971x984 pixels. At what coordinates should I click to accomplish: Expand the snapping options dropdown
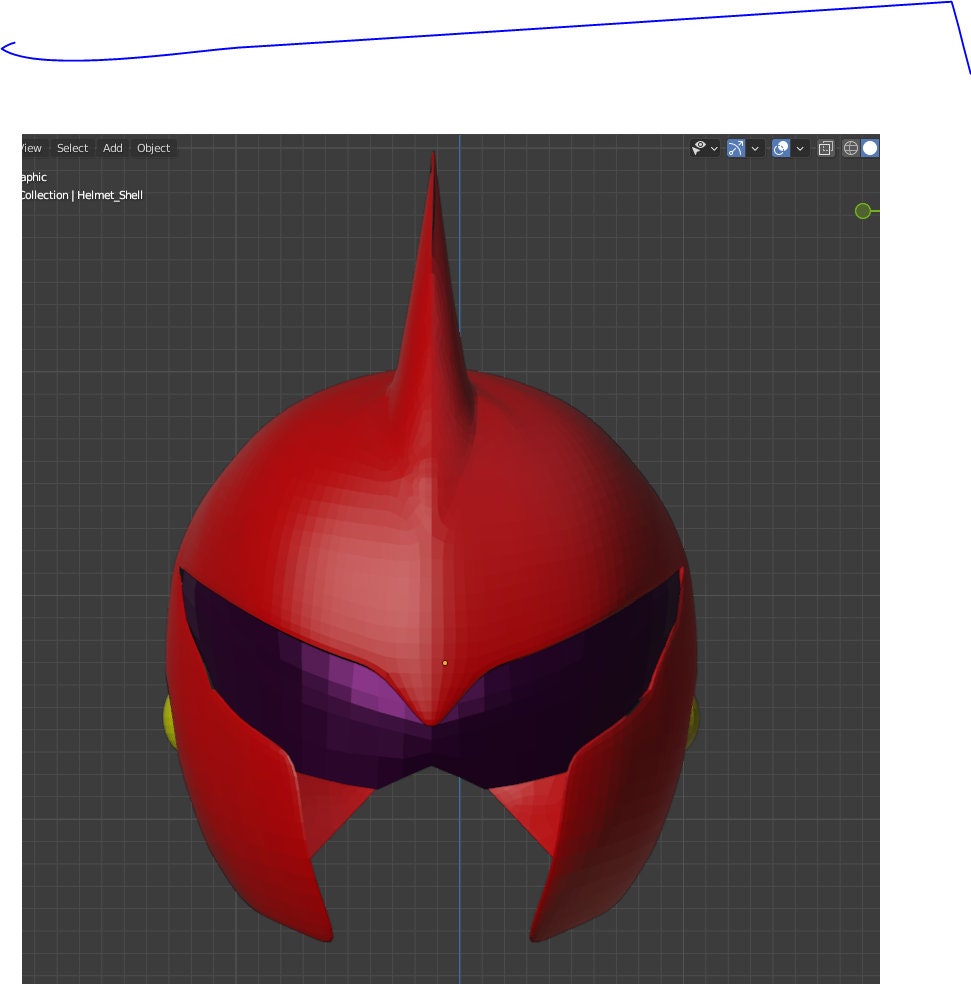755,148
